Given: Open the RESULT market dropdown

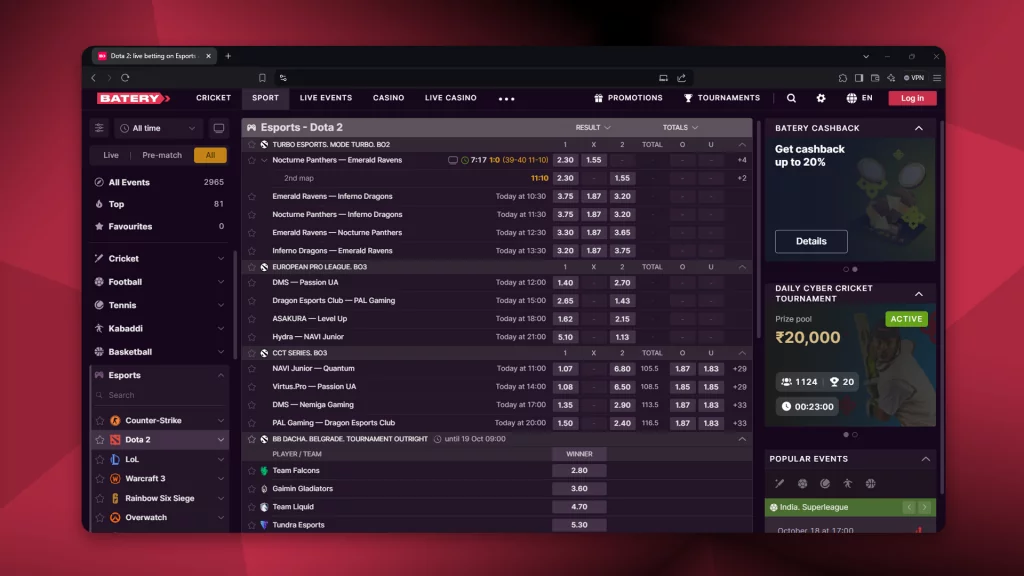Looking at the screenshot, I should (592, 127).
